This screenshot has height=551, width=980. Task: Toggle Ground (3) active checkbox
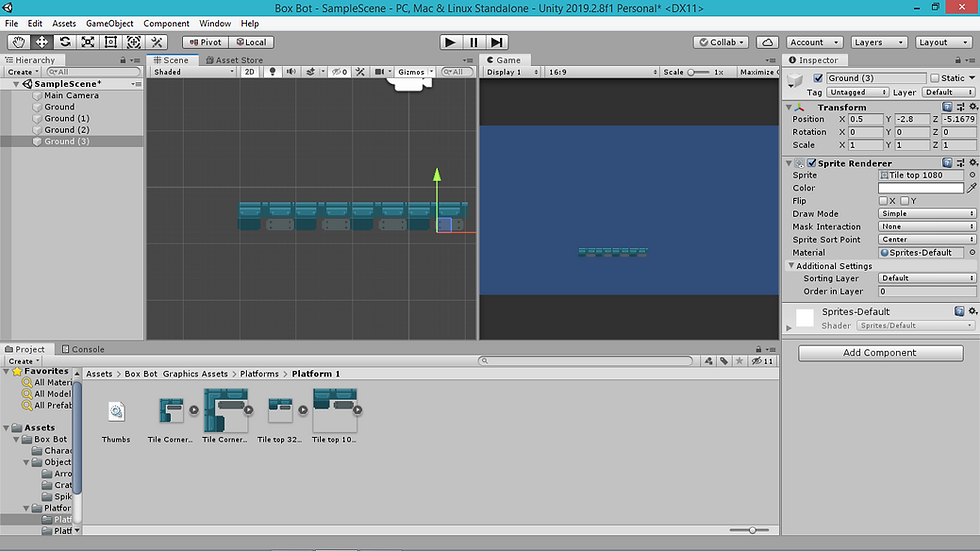point(818,78)
